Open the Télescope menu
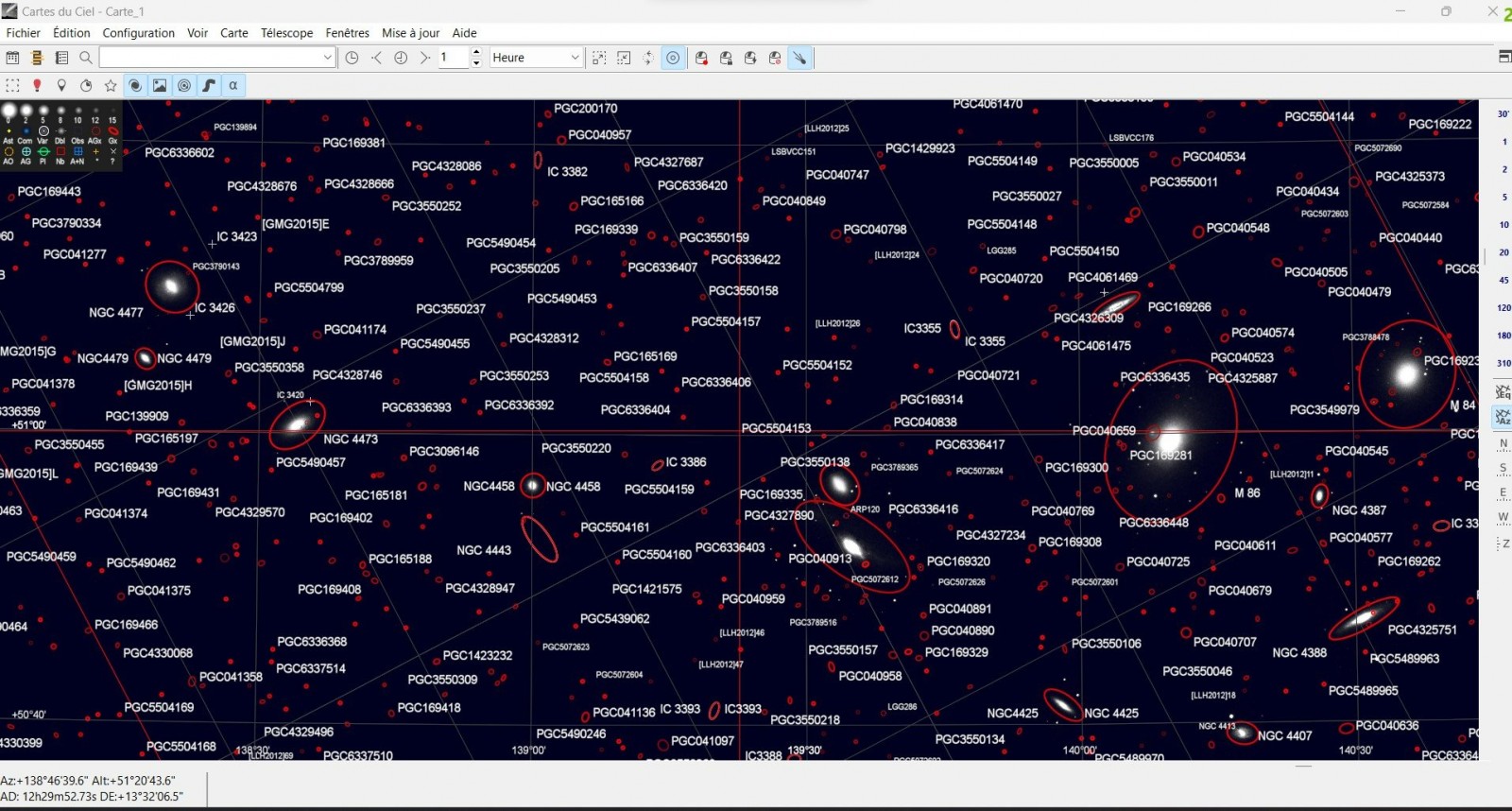Viewport: 1512px width, 811px height. tap(287, 33)
